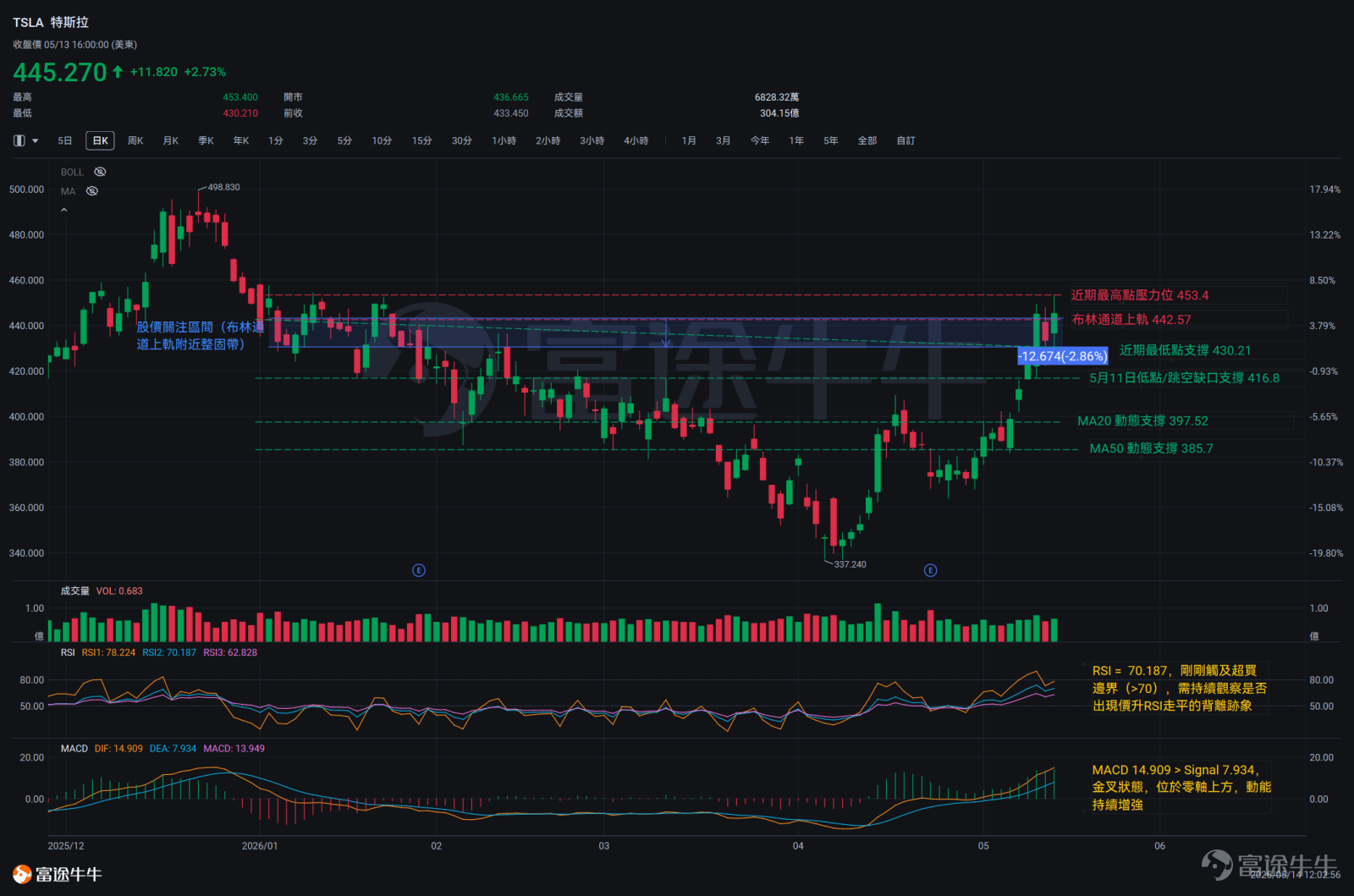This screenshot has height=896, width=1354.
Task: Select the 5日 timeframe
Action: point(65,140)
